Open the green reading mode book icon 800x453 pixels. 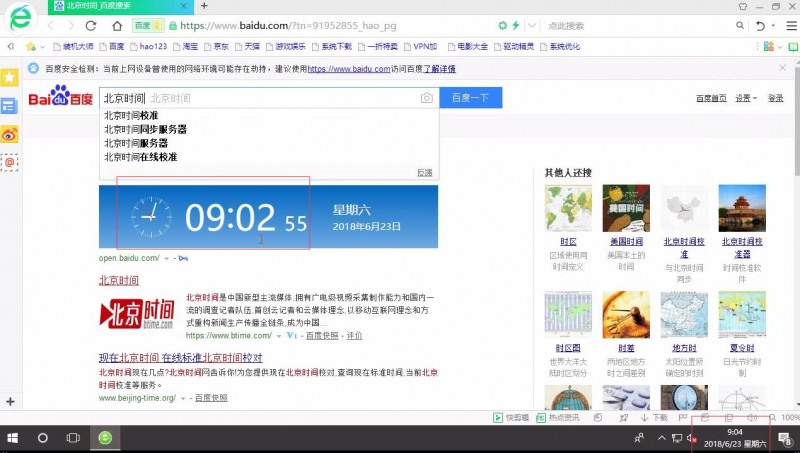pos(793,47)
